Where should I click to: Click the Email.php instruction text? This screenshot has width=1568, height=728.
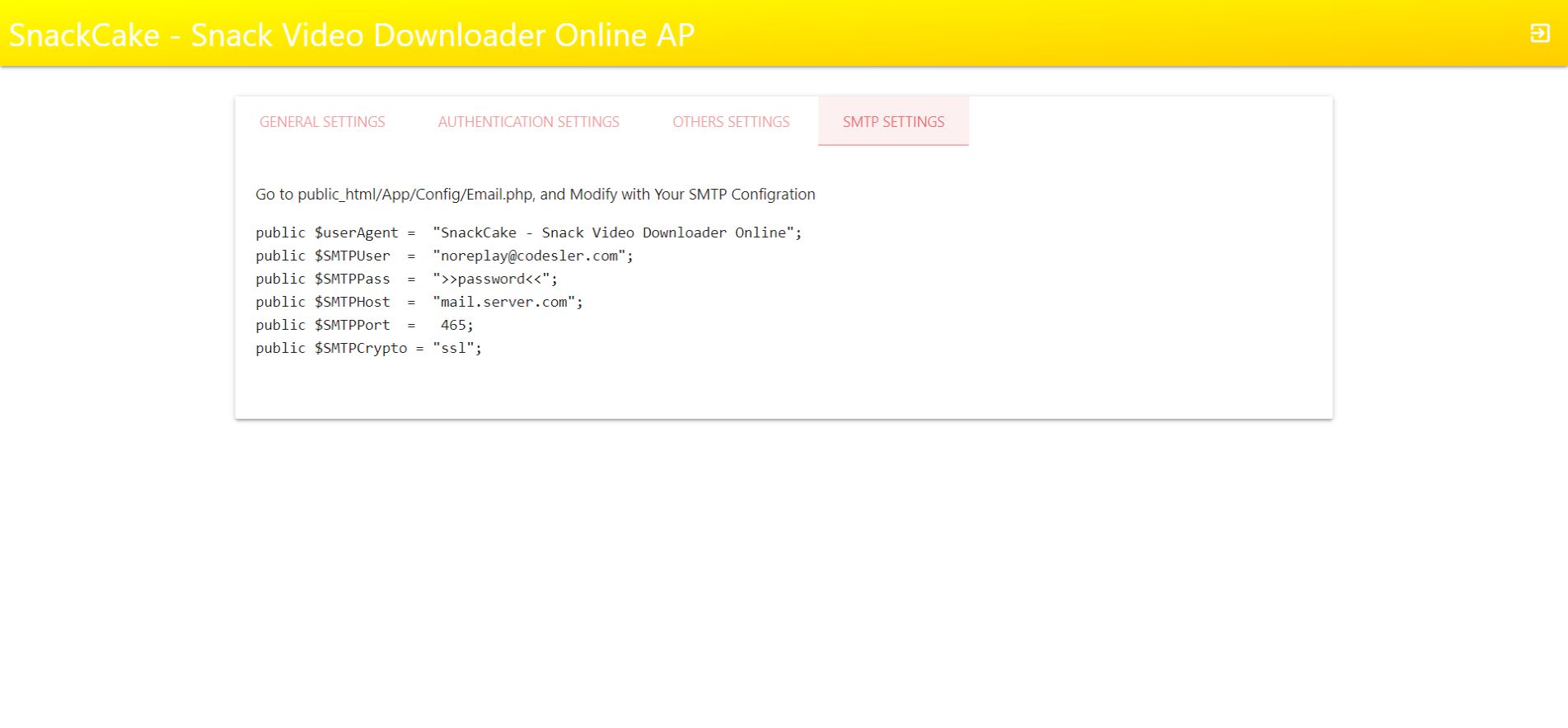536,195
